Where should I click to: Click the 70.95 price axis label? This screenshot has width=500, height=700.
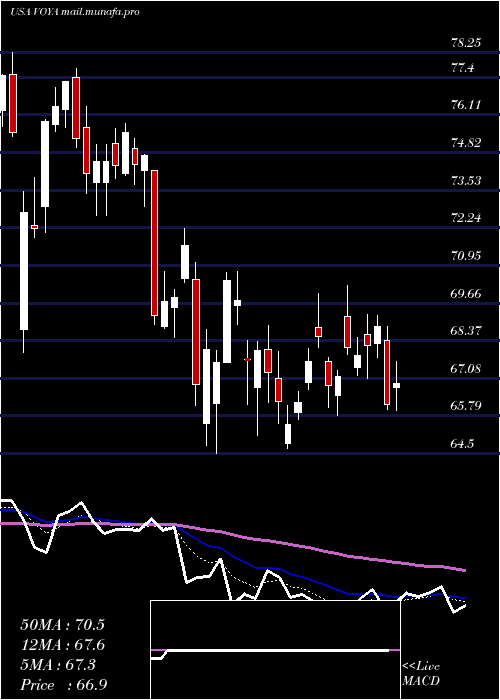[x=466, y=256]
